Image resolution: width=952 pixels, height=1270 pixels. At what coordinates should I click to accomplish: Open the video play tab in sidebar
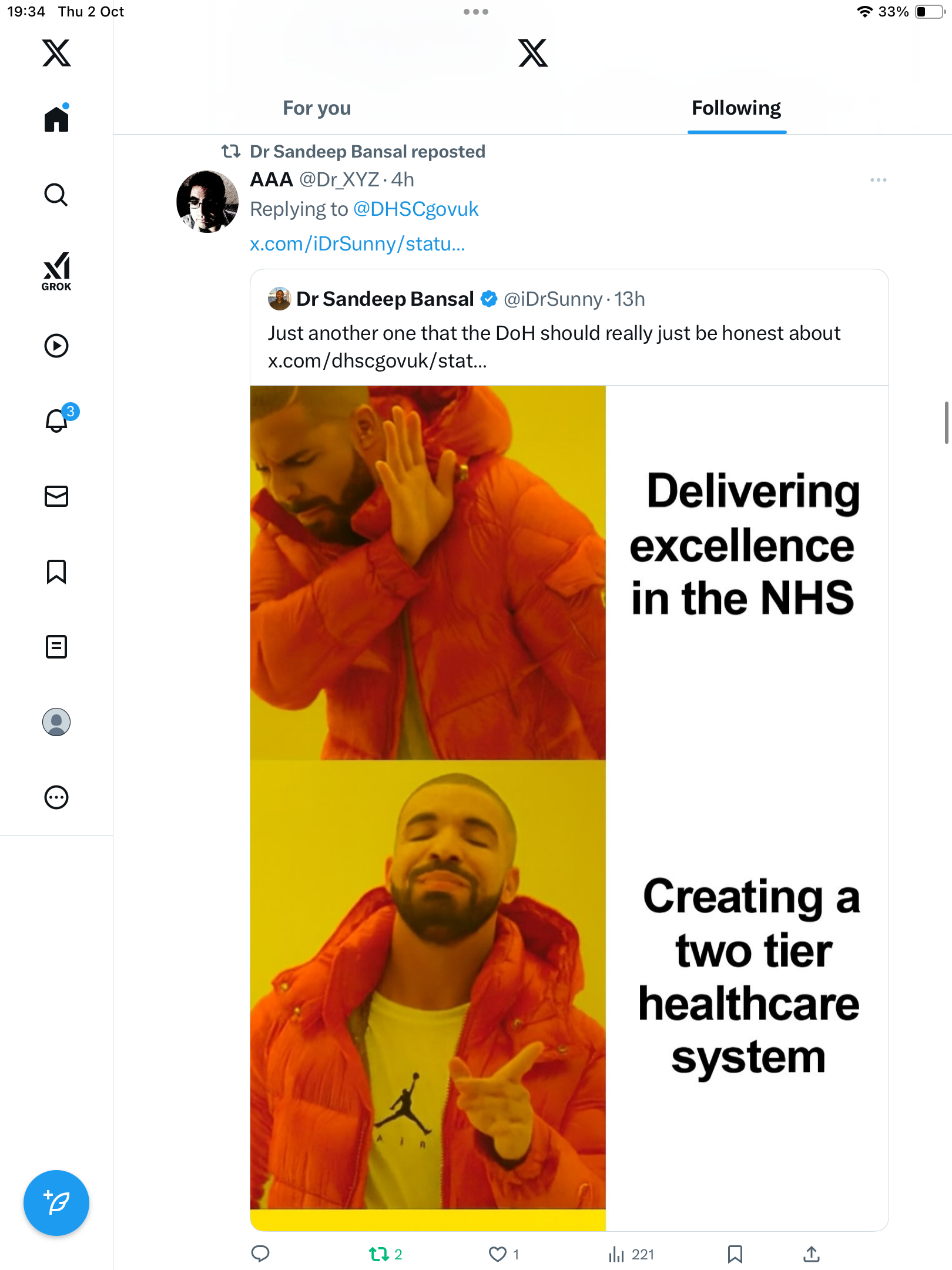click(56, 346)
